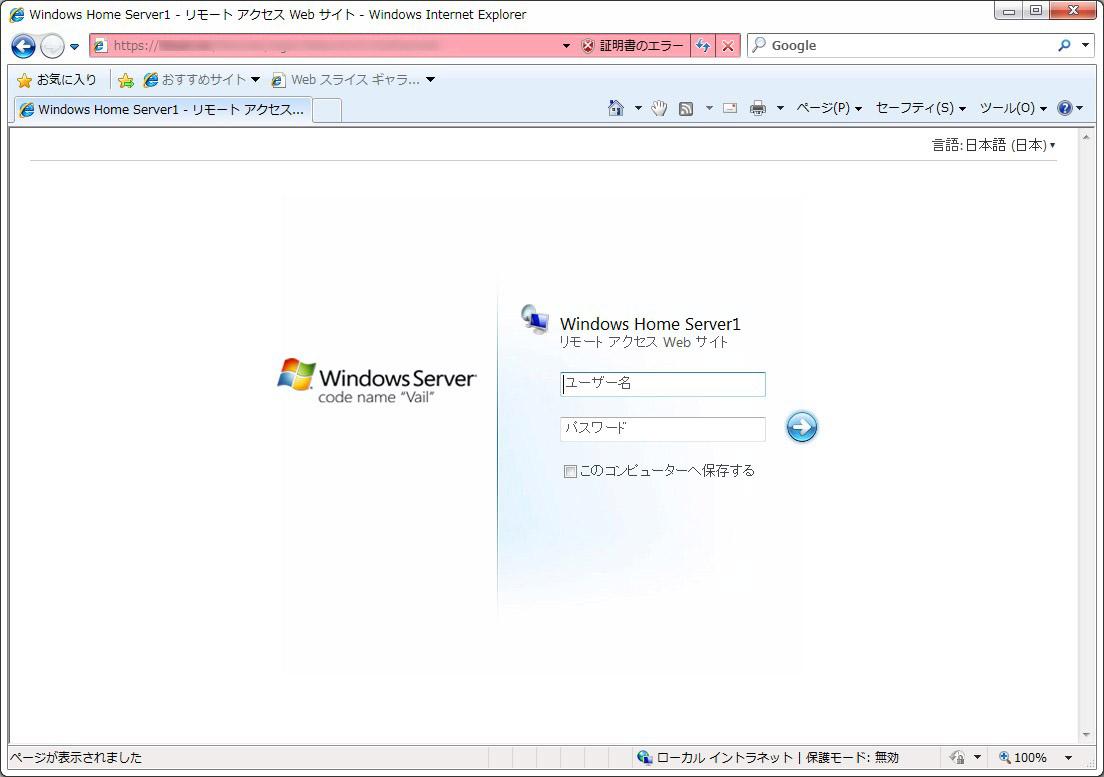This screenshot has width=1104, height=777.
Task: Click the page icon in address bar
Action: click(x=100, y=46)
